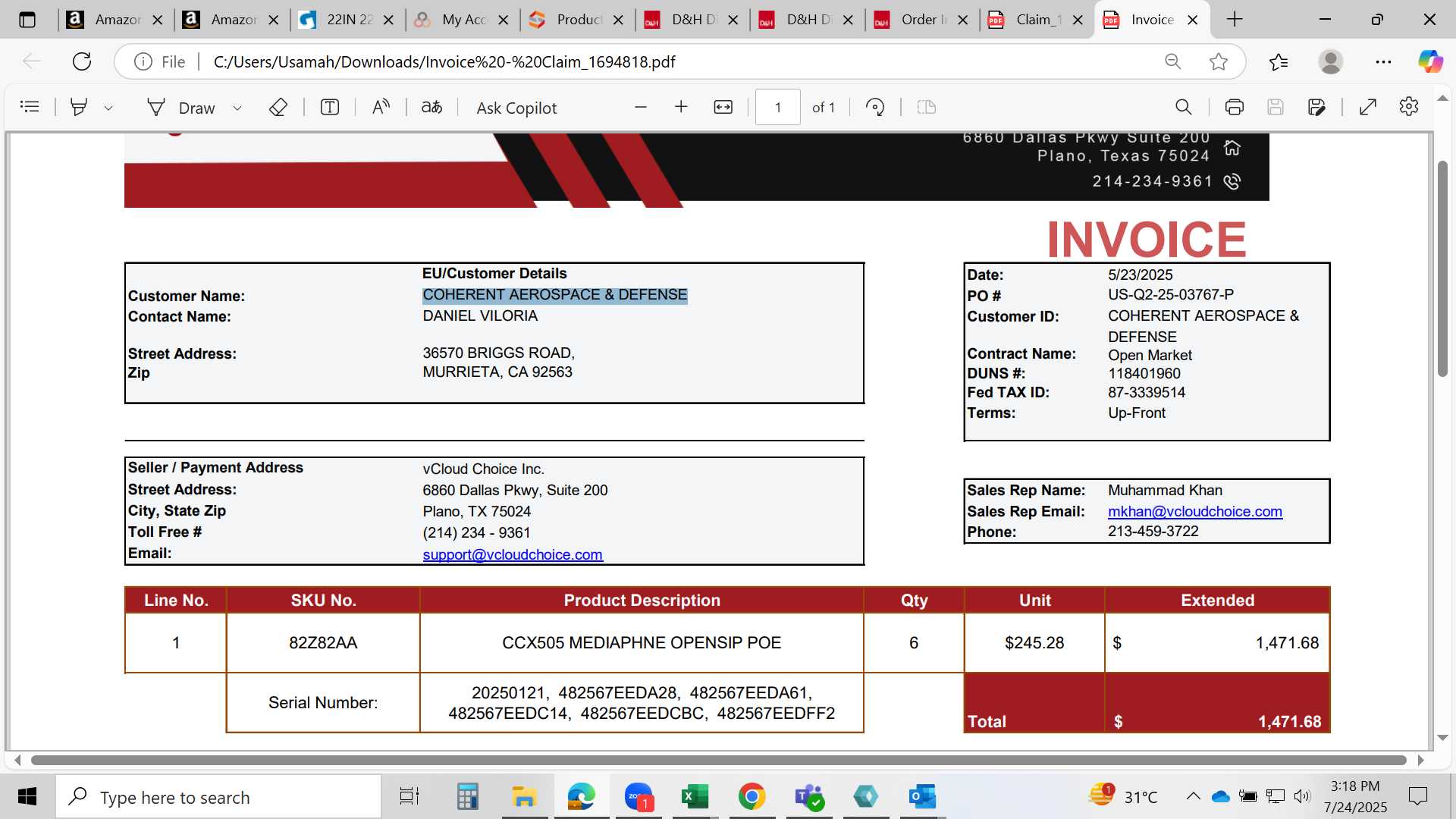Viewport: 1456px width, 819px height.
Task: Open Chrome from the taskbar
Action: (x=752, y=797)
